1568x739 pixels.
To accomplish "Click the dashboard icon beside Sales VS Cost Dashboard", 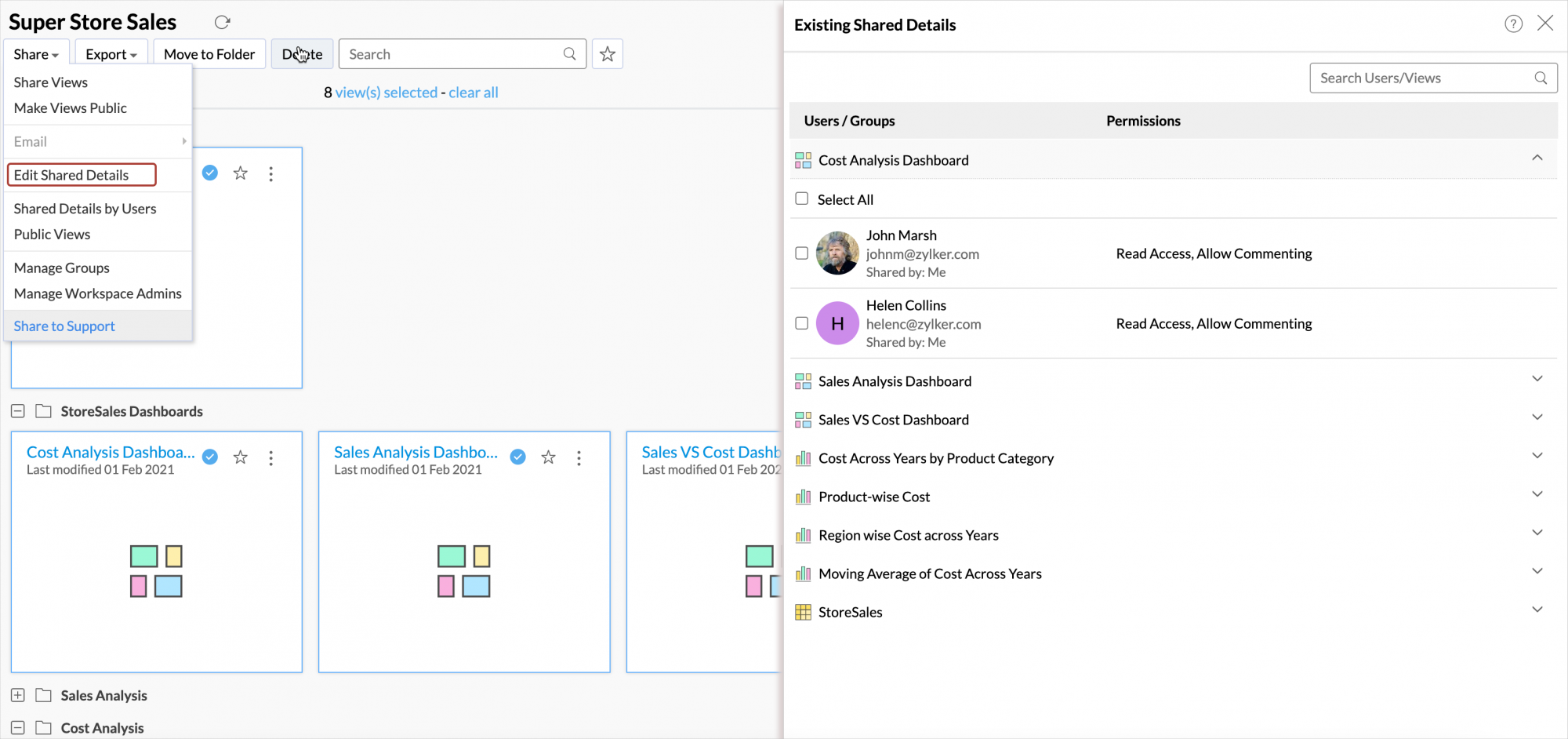I will [803, 420].
